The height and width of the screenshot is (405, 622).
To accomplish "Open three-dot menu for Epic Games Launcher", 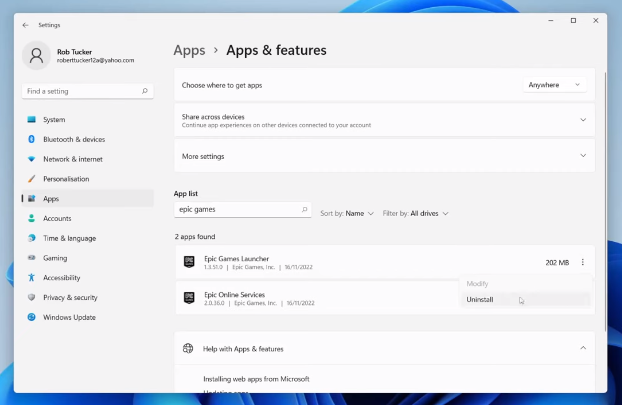I will coord(583,262).
